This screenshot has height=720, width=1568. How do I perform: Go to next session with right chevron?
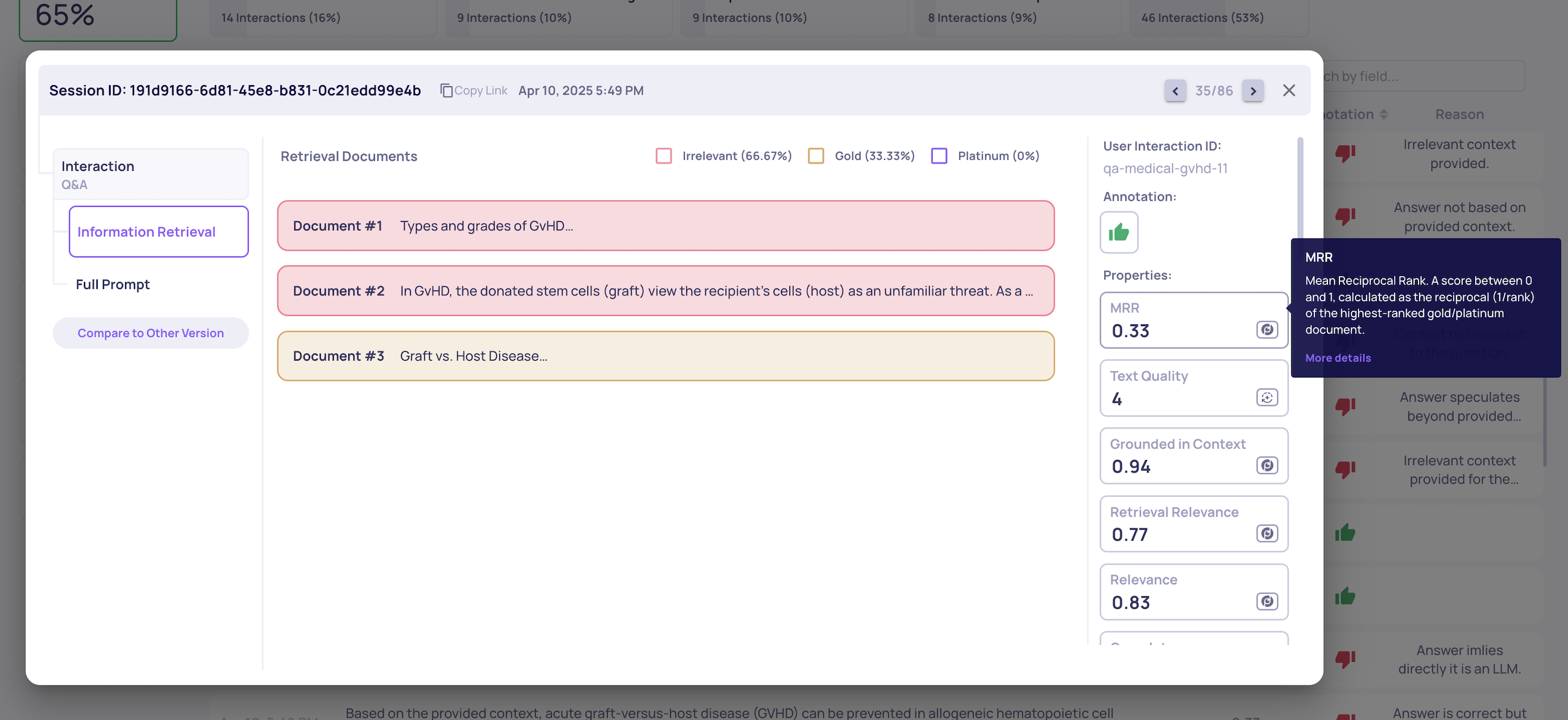tap(1252, 90)
